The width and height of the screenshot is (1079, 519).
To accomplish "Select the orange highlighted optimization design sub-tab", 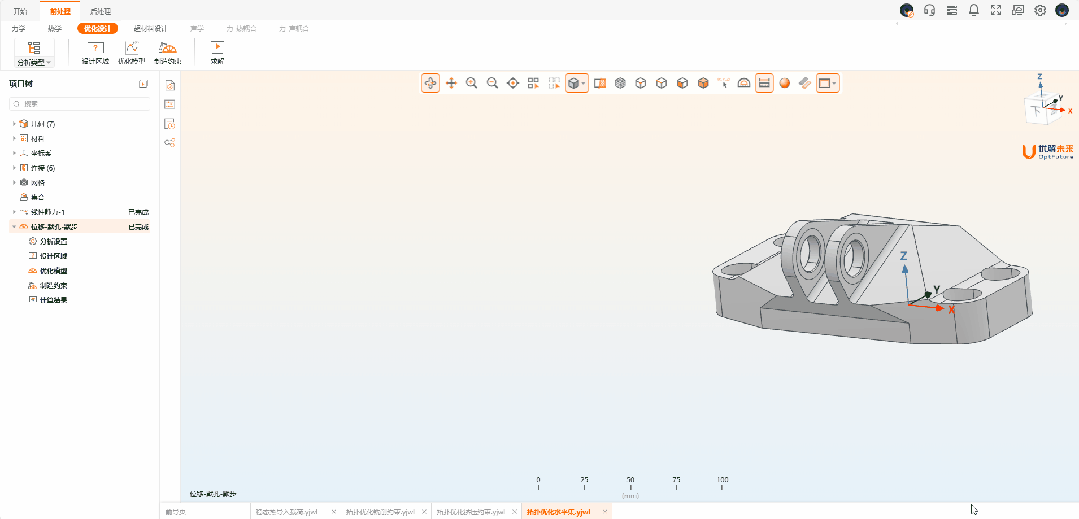I will pos(97,28).
